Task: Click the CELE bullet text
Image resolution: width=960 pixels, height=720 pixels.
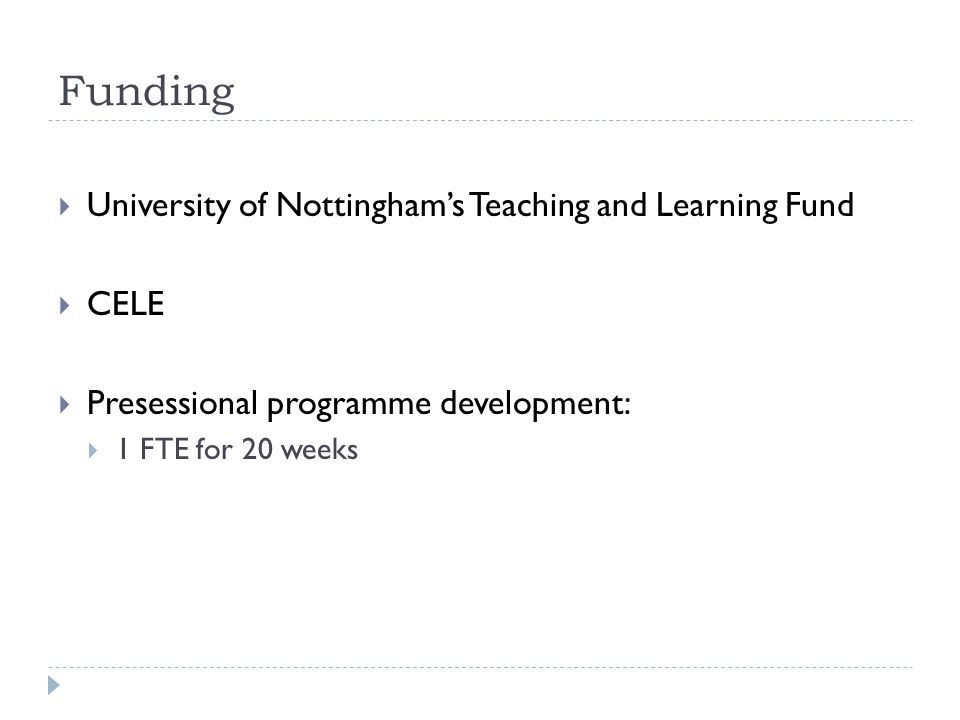Action: click(126, 304)
